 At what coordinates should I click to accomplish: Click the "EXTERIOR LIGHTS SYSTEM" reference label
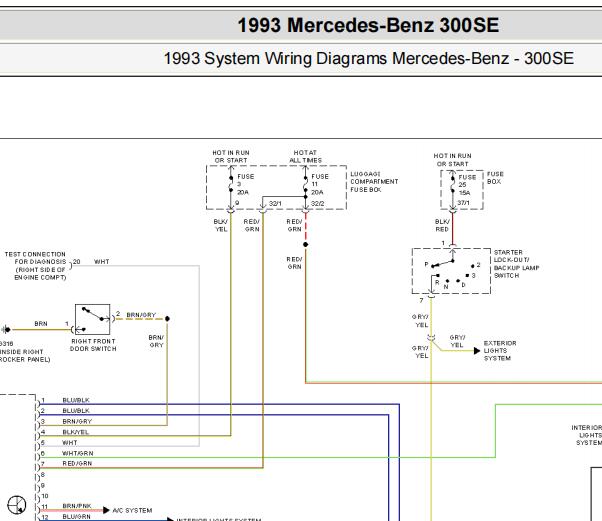(x=499, y=351)
